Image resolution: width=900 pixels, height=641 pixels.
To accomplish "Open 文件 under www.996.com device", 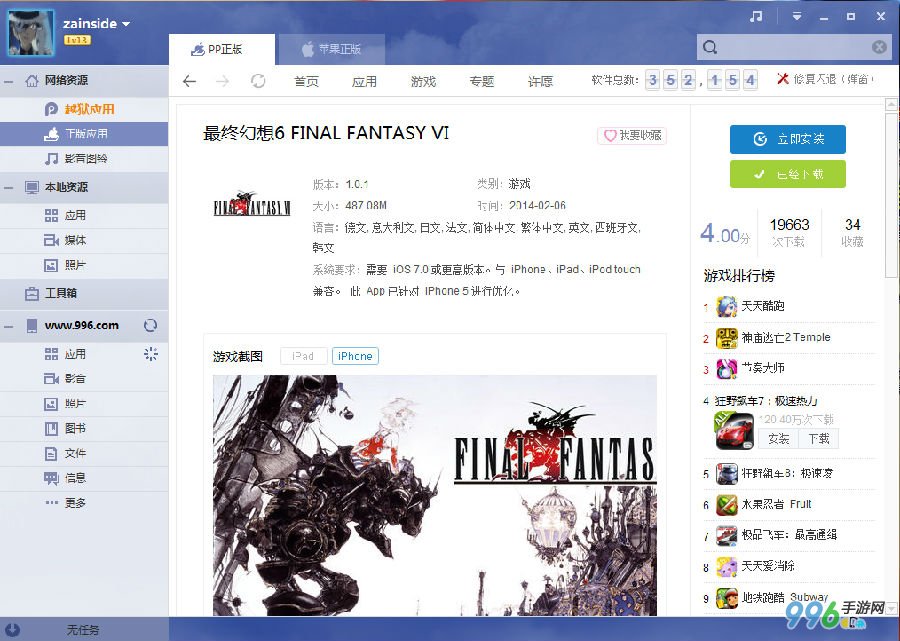I will pyautogui.click(x=84, y=453).
